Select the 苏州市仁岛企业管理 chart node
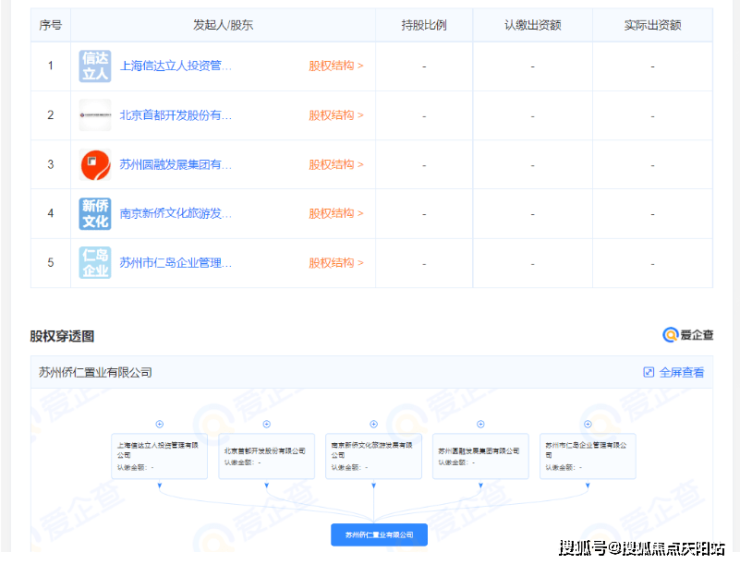Screen dimensions: 740x564 (x=588, y=456)
